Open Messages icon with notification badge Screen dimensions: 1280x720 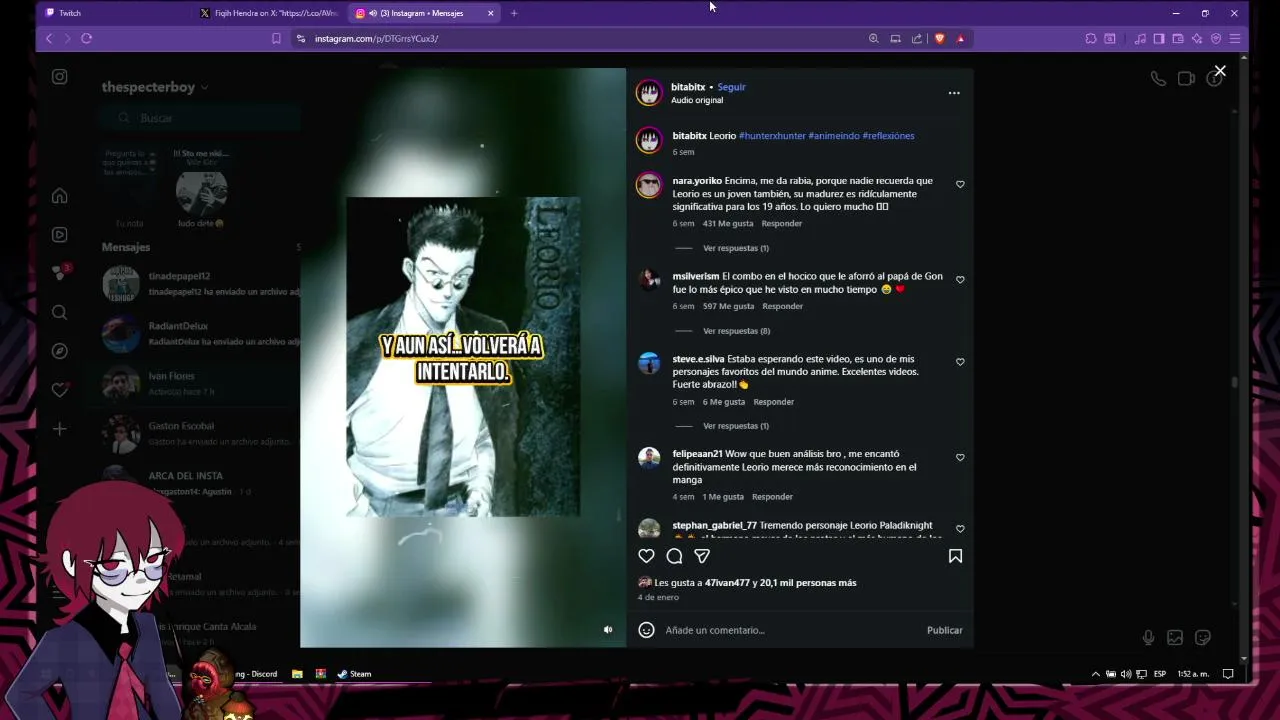click(61, 273)
